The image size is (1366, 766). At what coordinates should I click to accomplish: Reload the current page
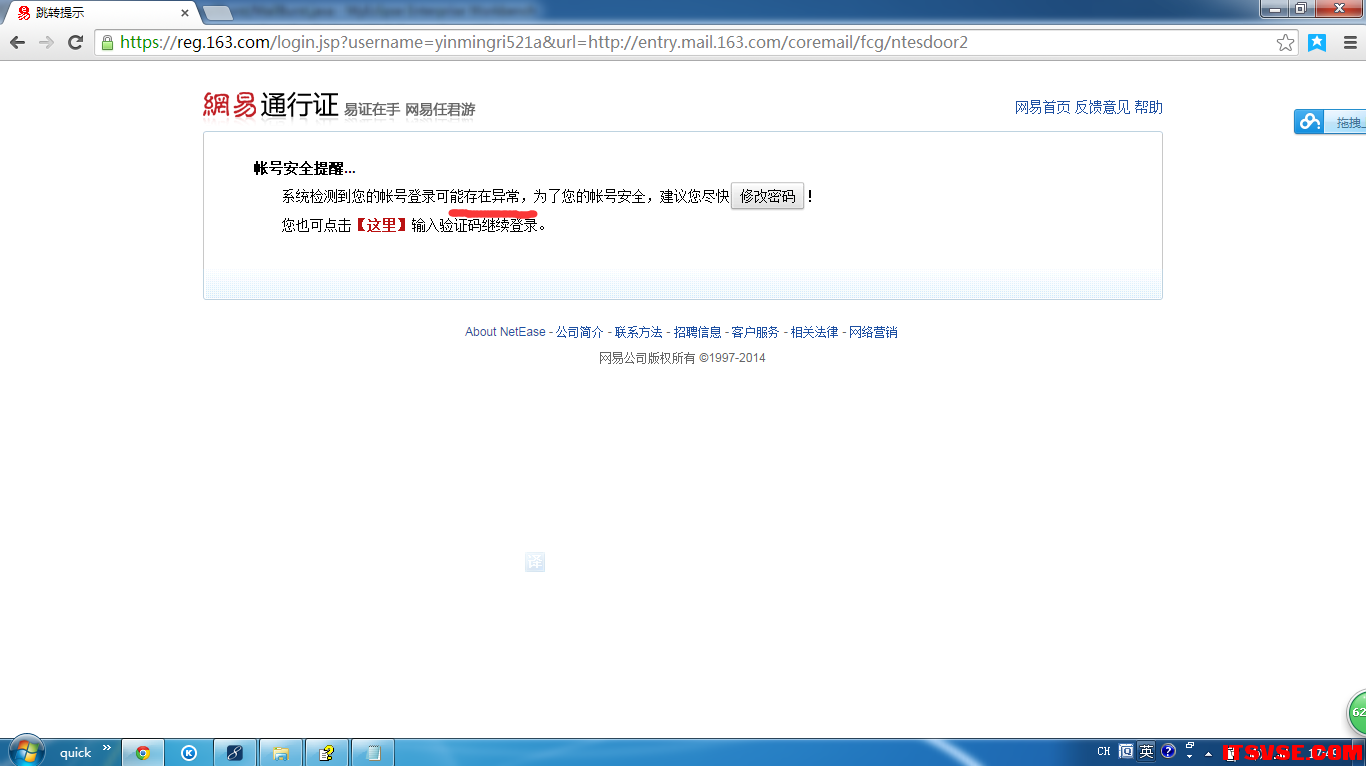click(75, 42)
